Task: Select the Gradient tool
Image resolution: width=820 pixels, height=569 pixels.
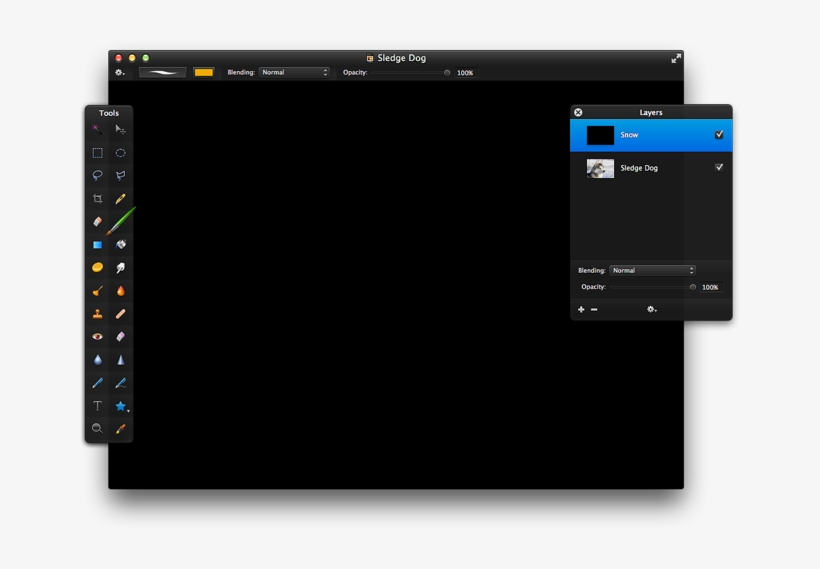Action: [x=97, y=244]
